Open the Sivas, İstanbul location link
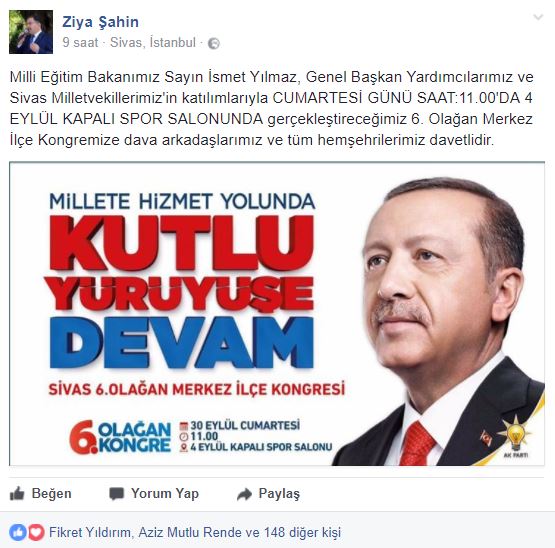 pyautogui.click(x=153, y=42)
